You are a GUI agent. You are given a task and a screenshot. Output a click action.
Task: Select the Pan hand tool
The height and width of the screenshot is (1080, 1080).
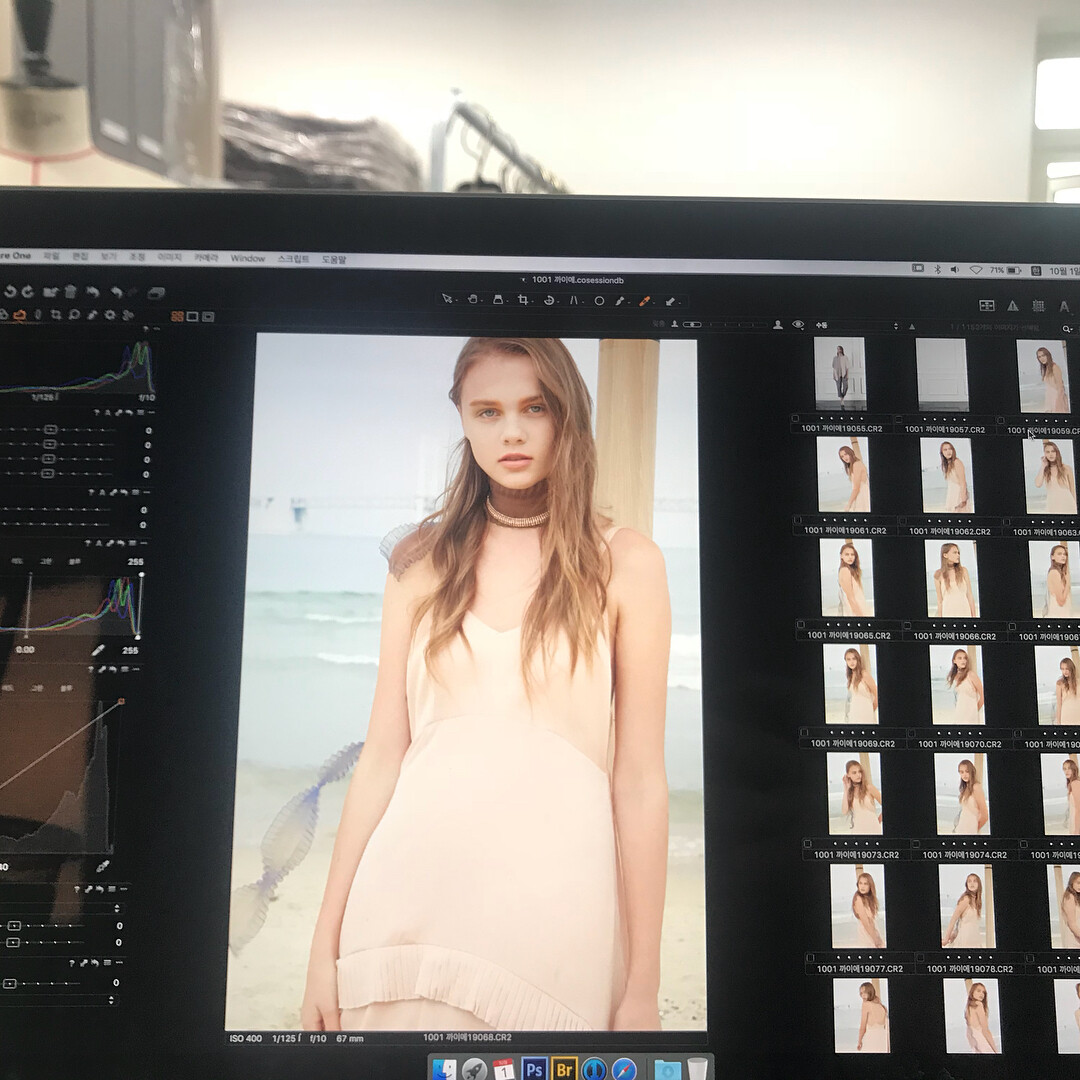coord(472,300)
